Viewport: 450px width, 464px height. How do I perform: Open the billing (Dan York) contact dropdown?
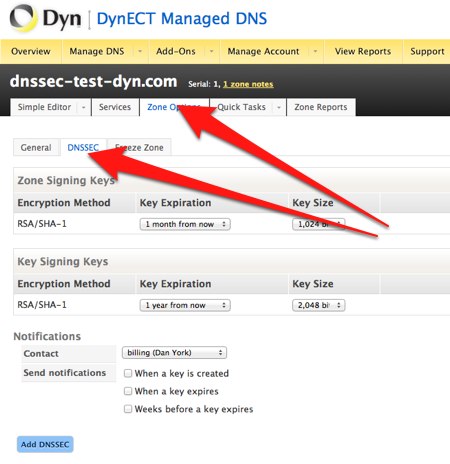(x=174, y=353)
